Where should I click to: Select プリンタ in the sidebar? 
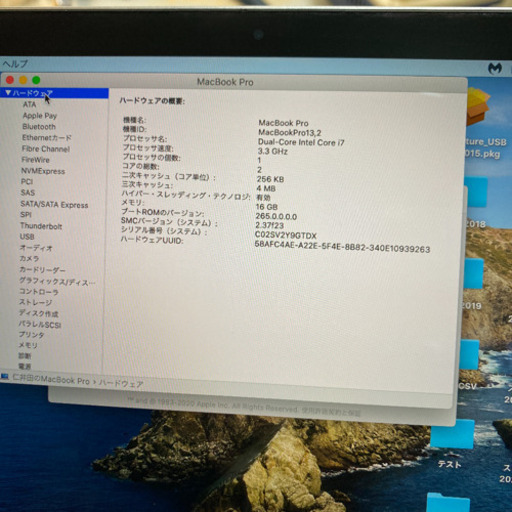click(x=31, y=335)
